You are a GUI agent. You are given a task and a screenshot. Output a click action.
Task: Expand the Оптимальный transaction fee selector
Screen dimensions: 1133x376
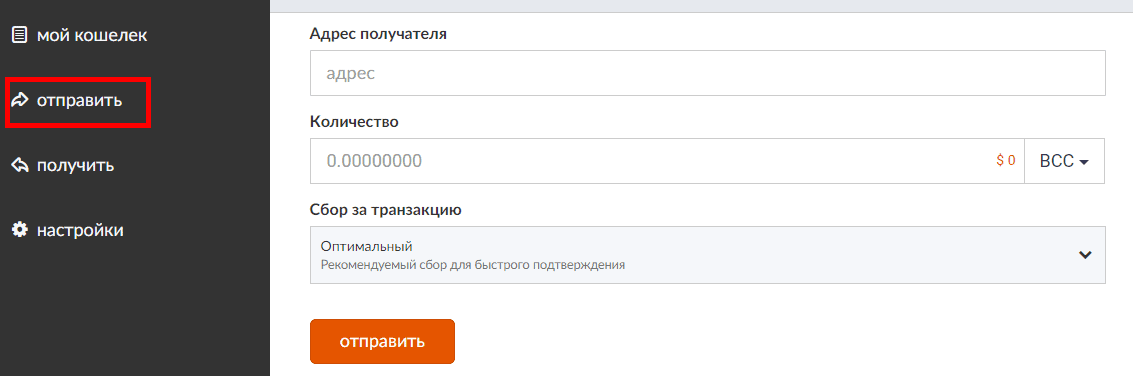[x=707, y=255]
